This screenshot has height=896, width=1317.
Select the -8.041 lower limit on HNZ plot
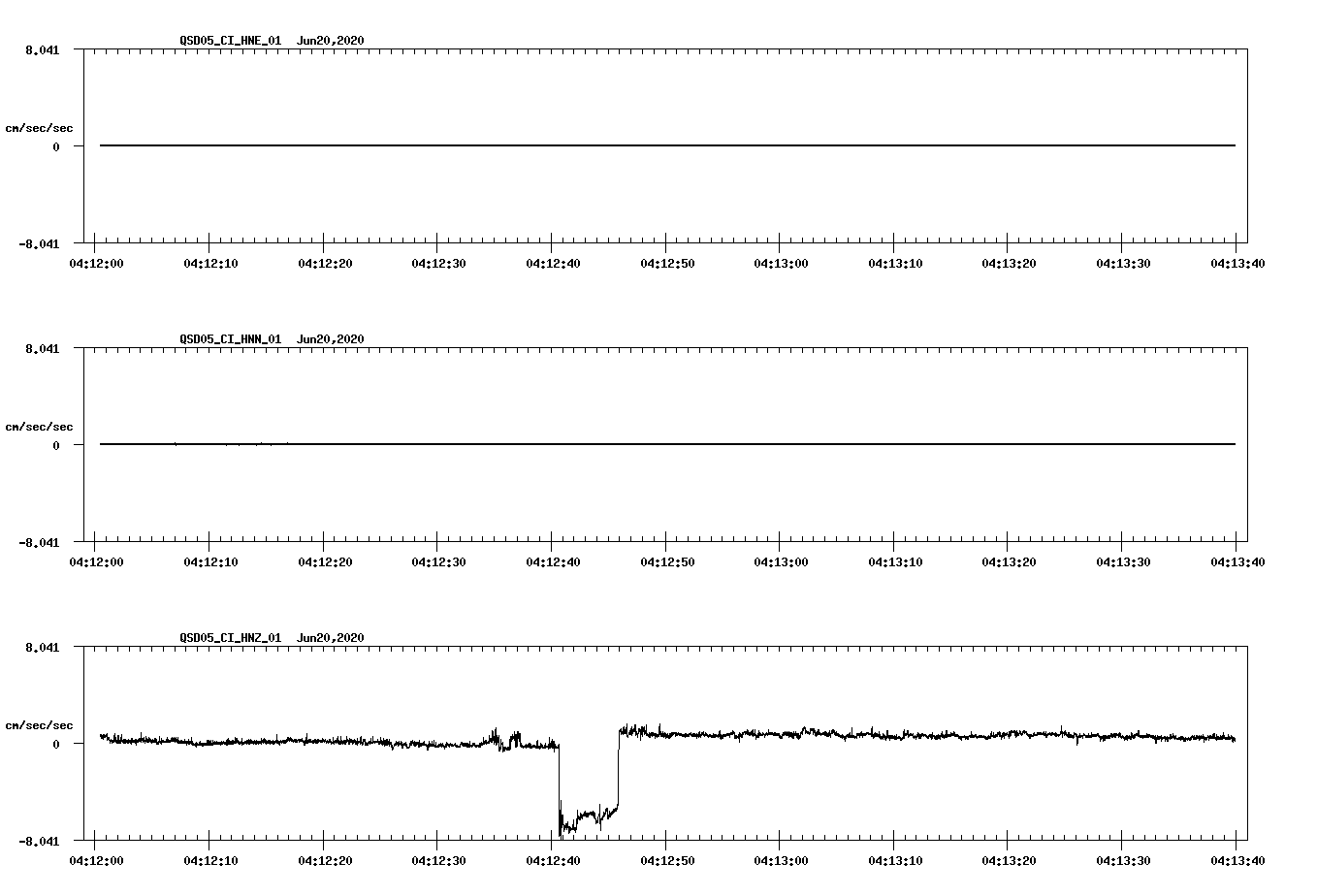click(x=39, y=841)
